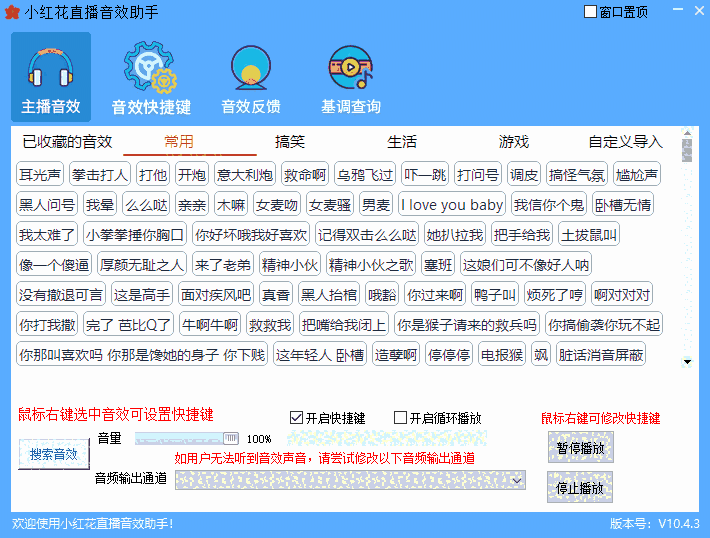This screenshot has width=710, height=538.
Task: Play the 卧槽无情 sound effect
Action: point(623,205)
